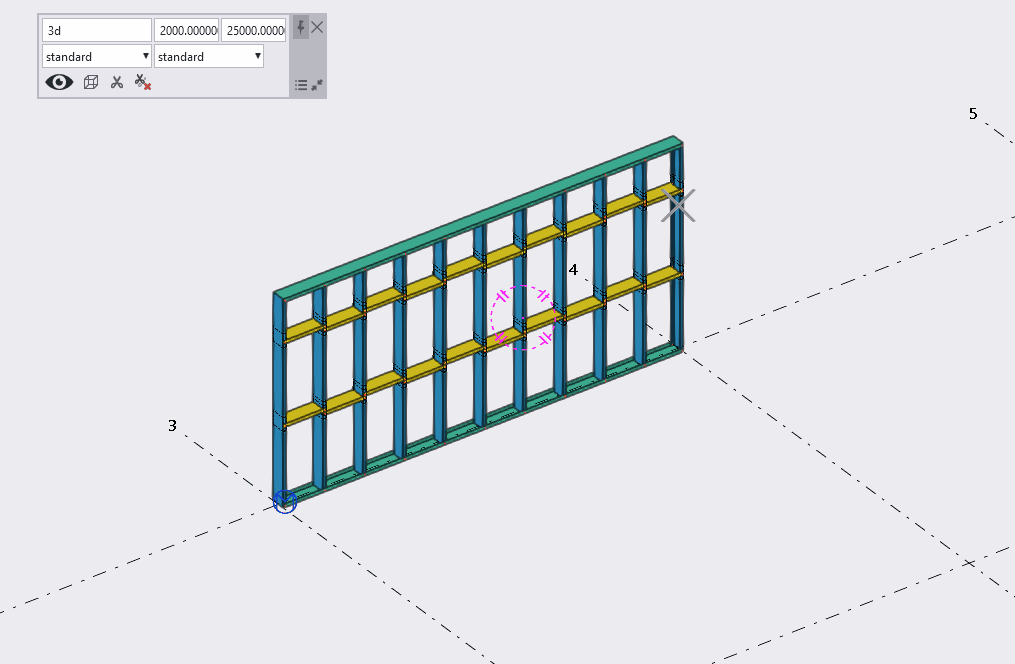Click the view name field containing 3d
1015x664 pixels.
pos(97,30)
